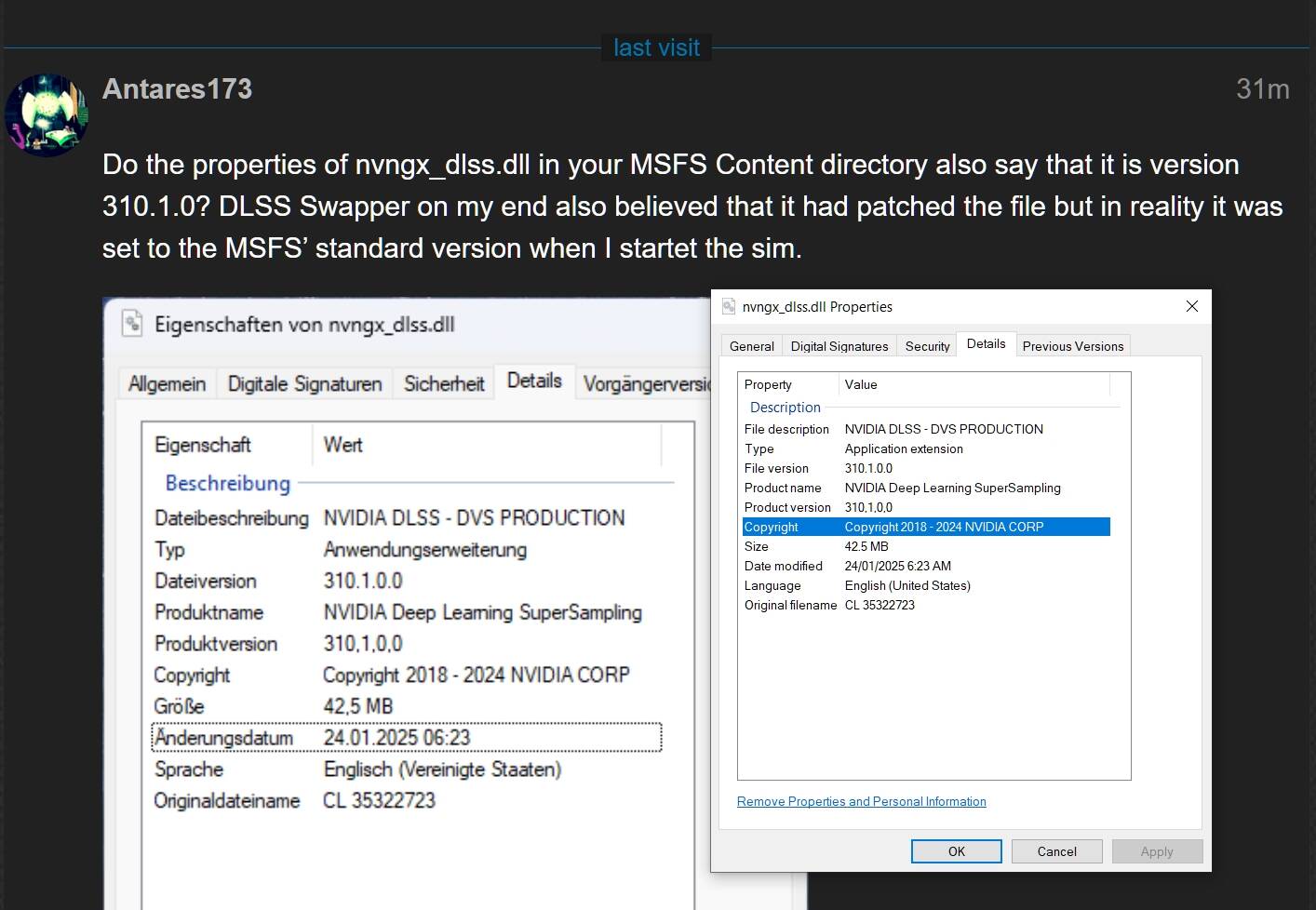Open the German properties screenshot thumbnail

pyautogui.click(x=408, y=604)
